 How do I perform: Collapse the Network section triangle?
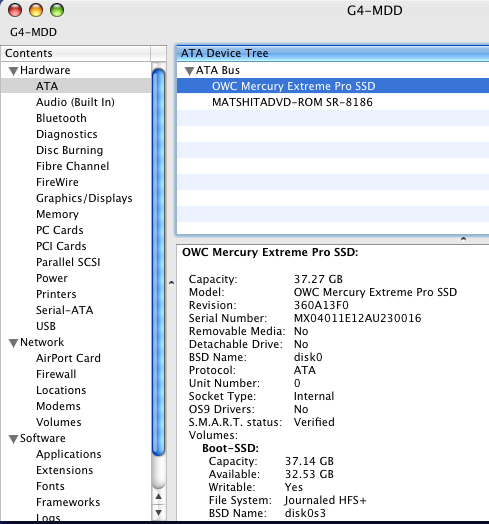tap(13, 343)
